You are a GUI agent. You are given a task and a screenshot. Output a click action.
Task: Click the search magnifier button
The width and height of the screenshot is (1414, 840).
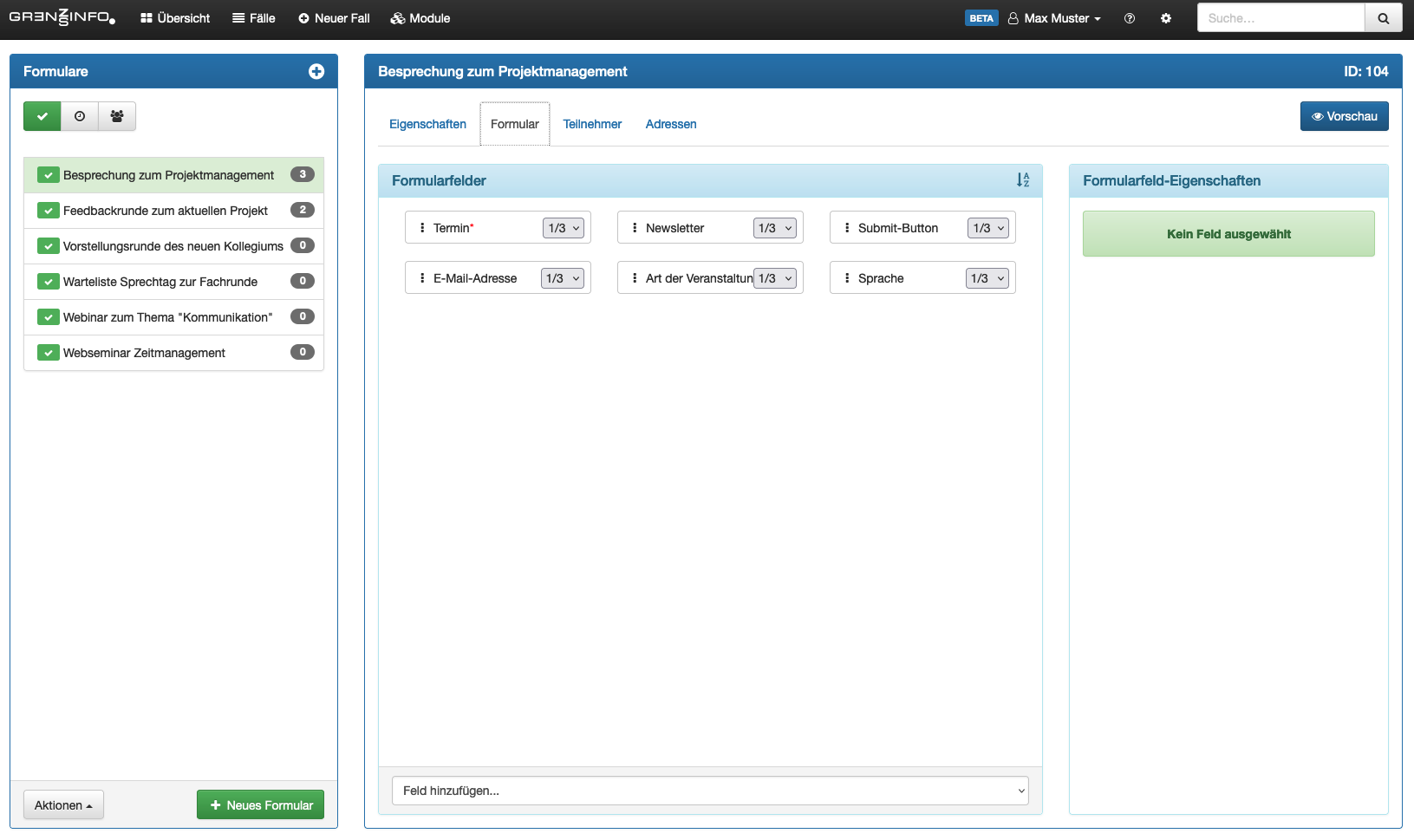tap(1384, 18)
